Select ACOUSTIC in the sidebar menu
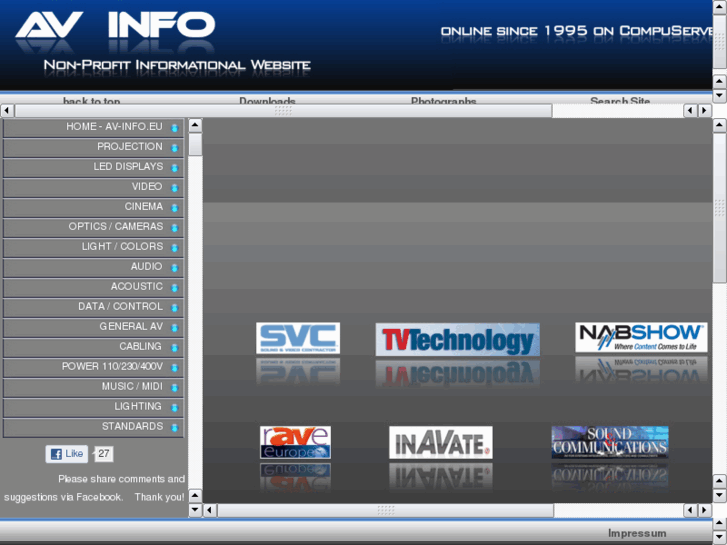 93,287
